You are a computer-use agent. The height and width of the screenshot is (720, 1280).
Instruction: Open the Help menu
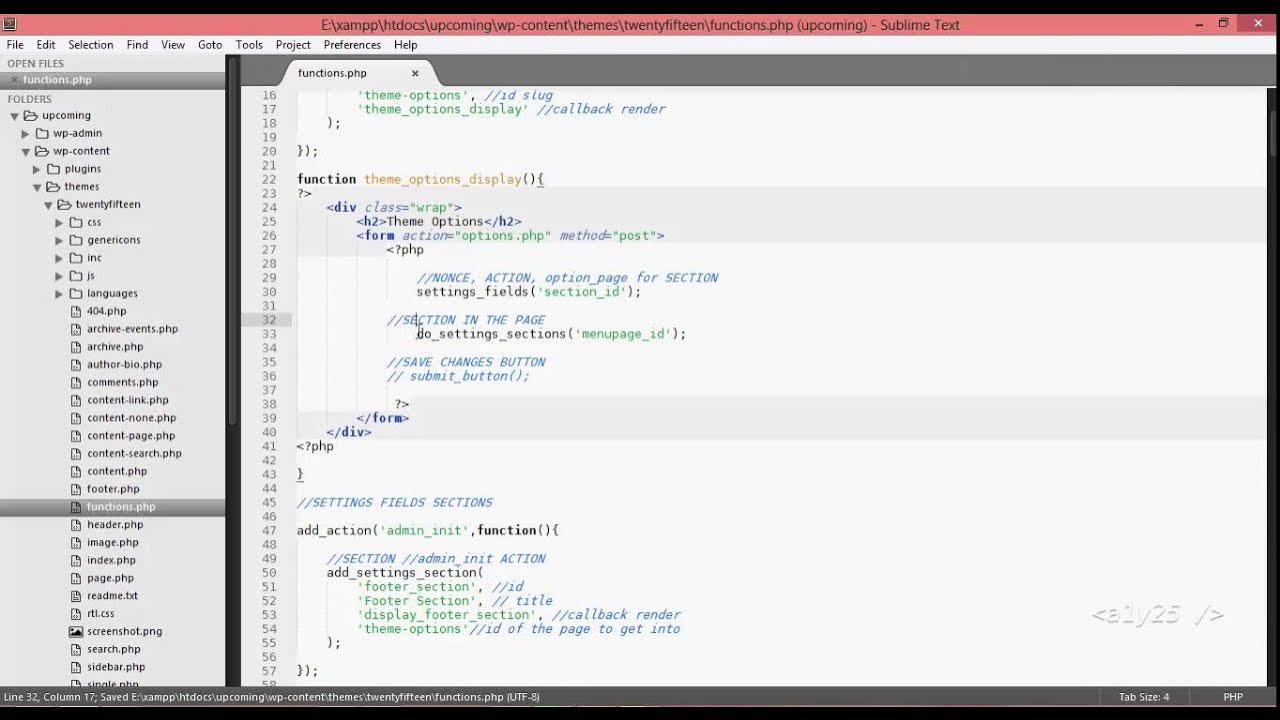pos(405,45)
